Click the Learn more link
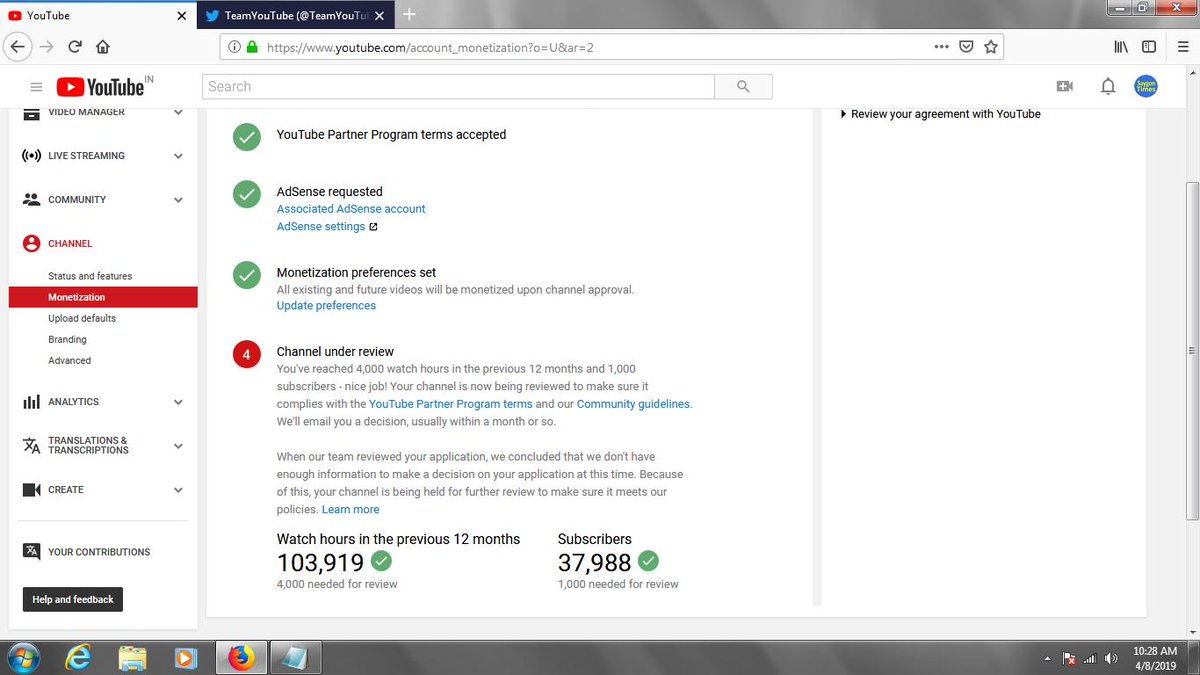The width and height of the screenshot is (1200, 675). pyautogui.click(x=351, y=510)
